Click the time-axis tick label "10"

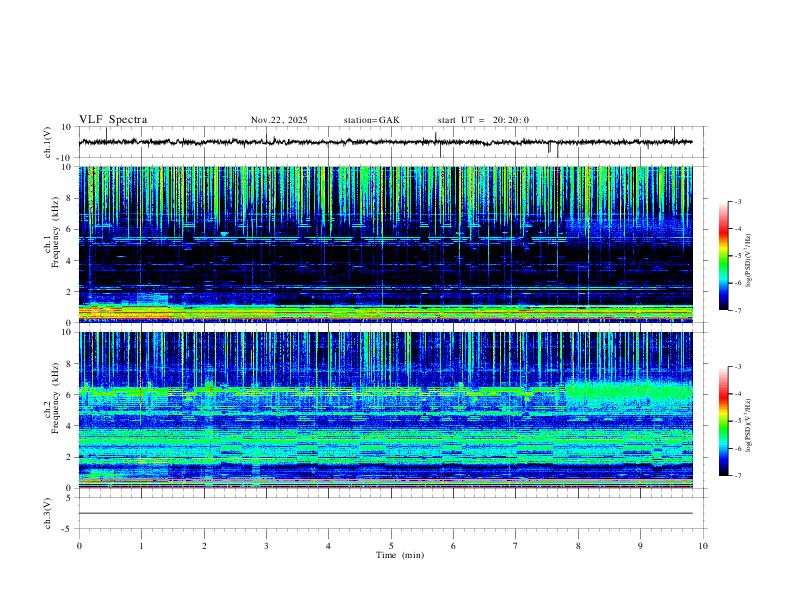pyautogui.click(x=703, y=546)
